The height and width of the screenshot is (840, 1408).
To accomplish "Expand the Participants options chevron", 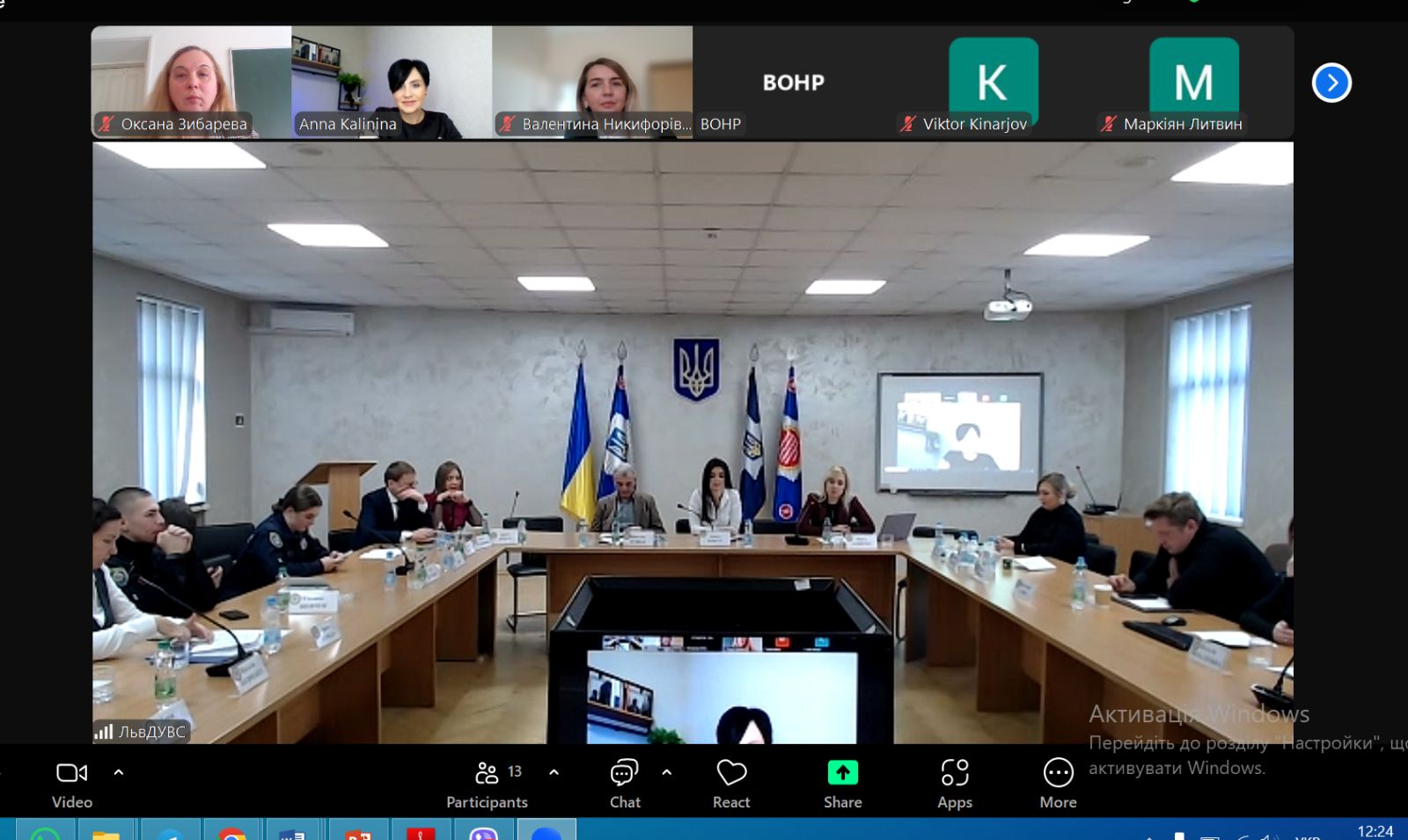I will click(554, 772).
